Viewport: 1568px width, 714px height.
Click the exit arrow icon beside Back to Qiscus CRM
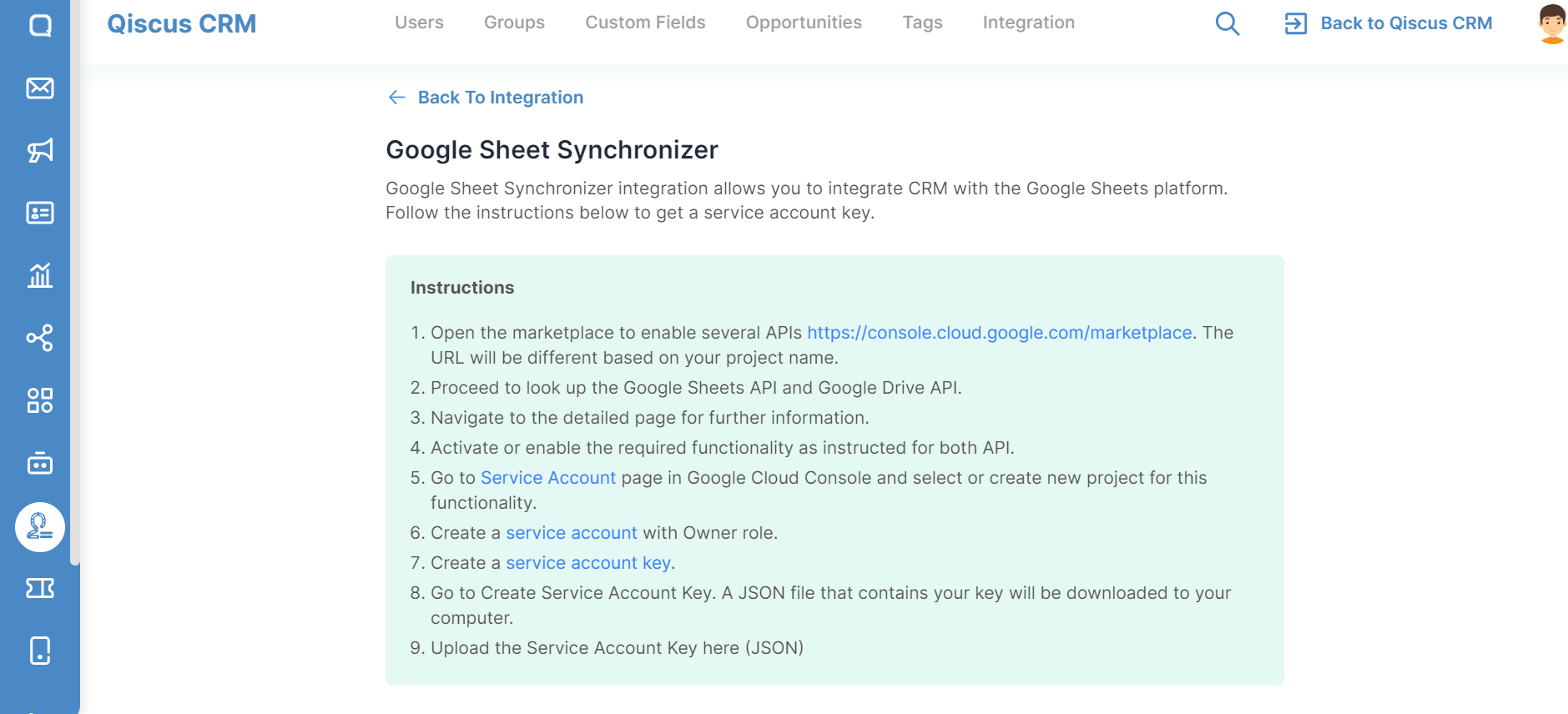(x=1296, y=23)
